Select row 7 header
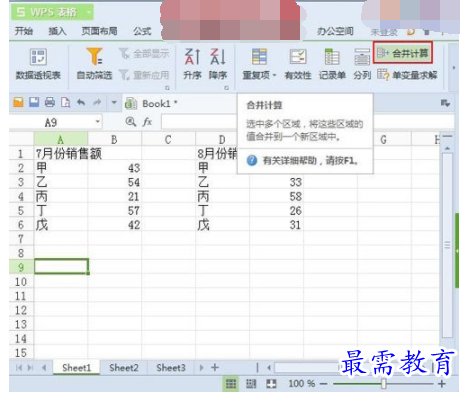This screenshot has width=463, height=394. pyautogui.click(x=21, y=239)
